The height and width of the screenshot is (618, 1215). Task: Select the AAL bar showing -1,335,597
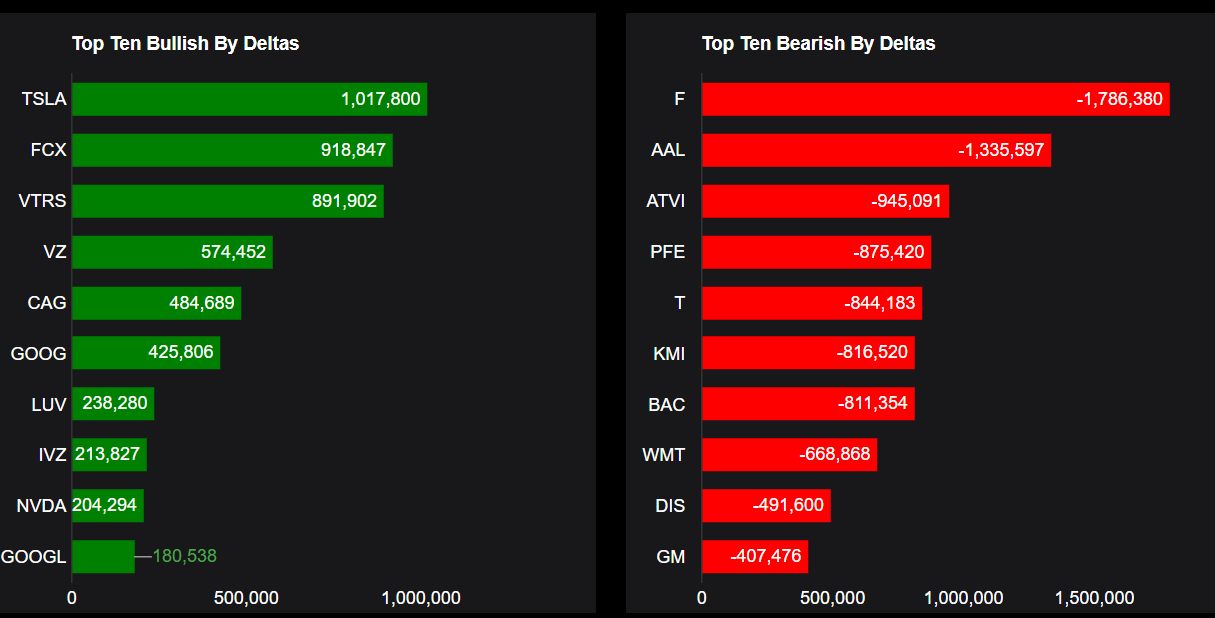coord(876,150)
